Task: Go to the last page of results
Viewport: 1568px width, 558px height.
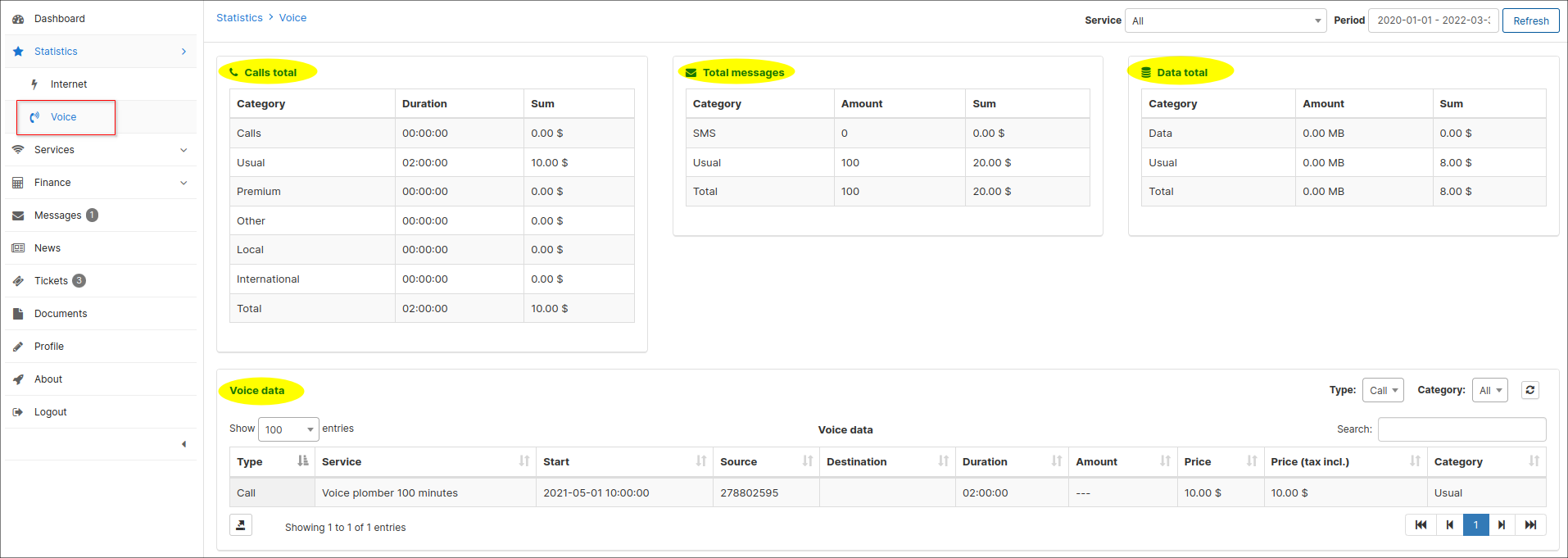Action: click(x=1530, y=525)
